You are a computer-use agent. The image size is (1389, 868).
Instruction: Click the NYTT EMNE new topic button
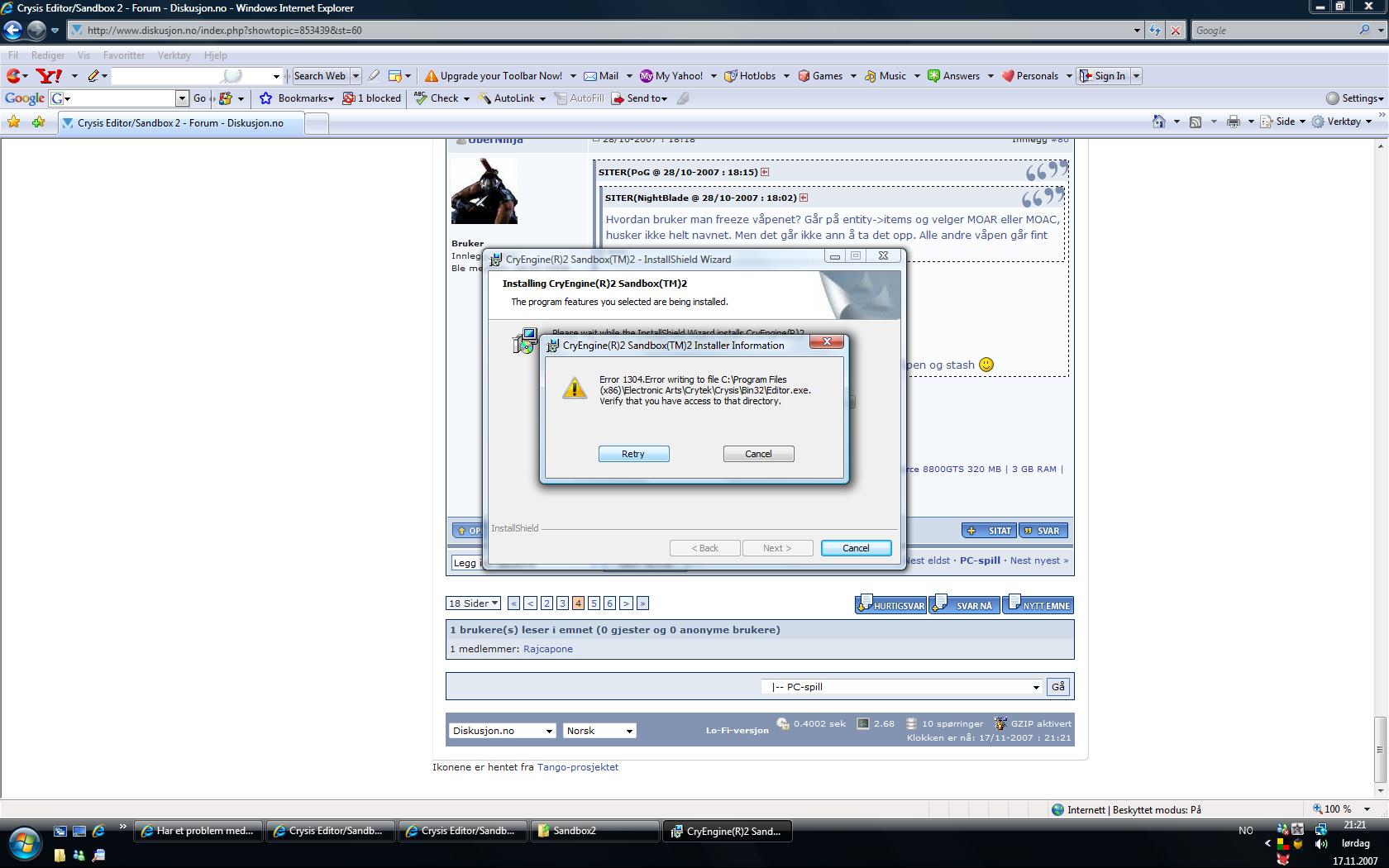1038,605
